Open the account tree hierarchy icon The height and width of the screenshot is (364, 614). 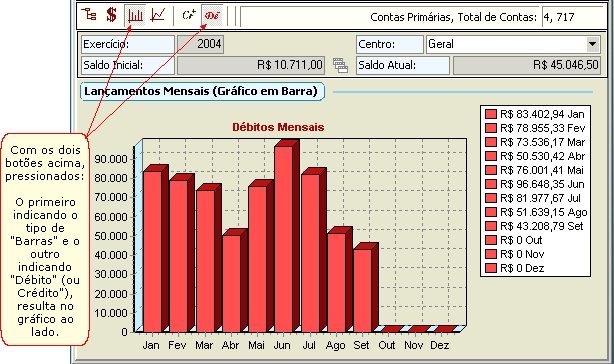coord(90,15)
